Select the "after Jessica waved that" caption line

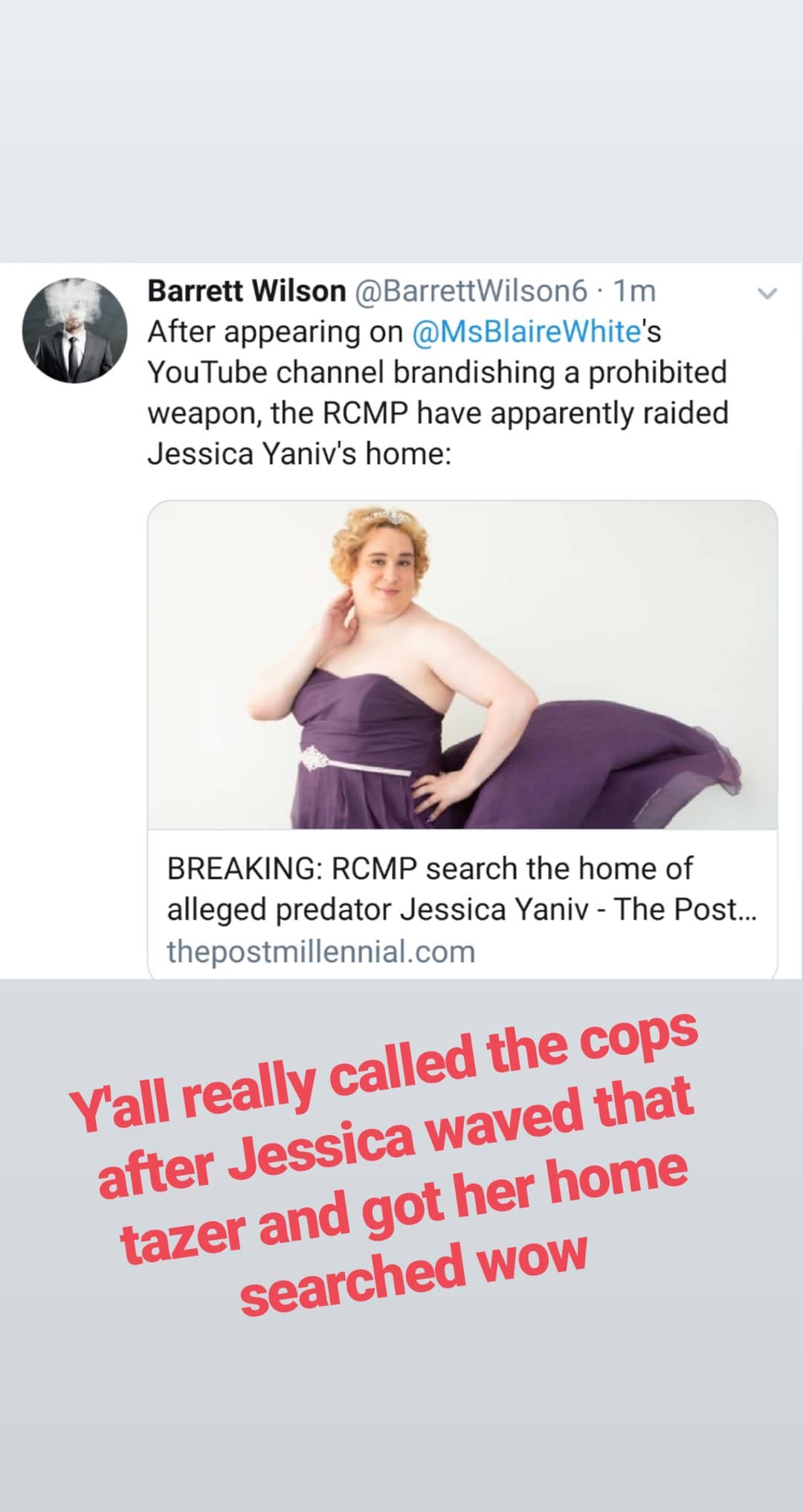[x=396, y=1133]
